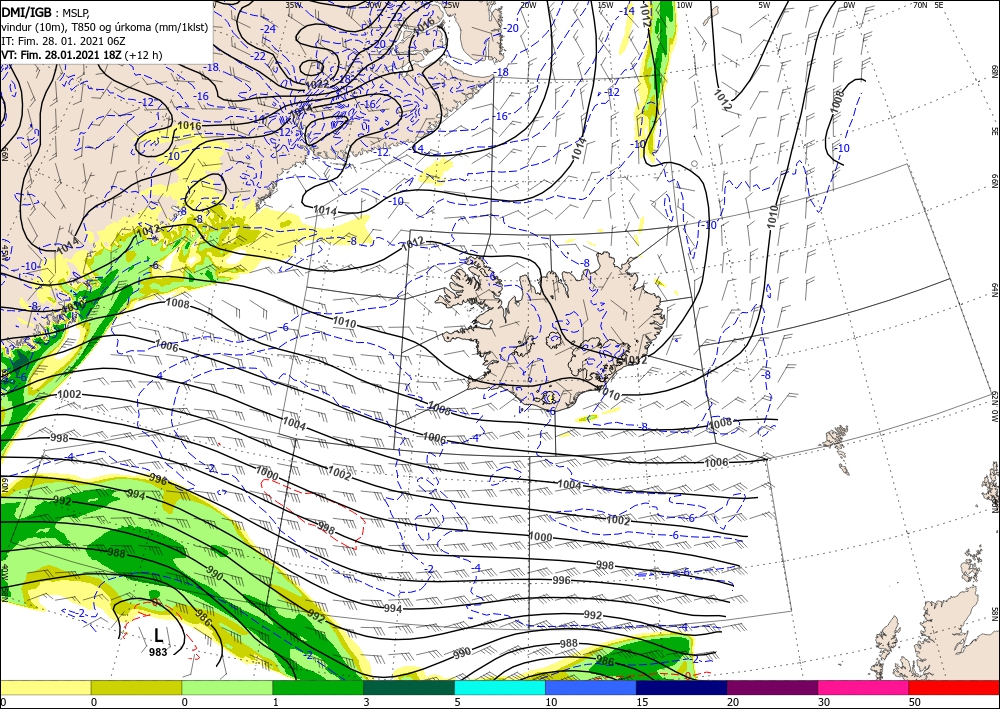
Task: Click the cyan legend swatch starting at 5
Action: 500,687
